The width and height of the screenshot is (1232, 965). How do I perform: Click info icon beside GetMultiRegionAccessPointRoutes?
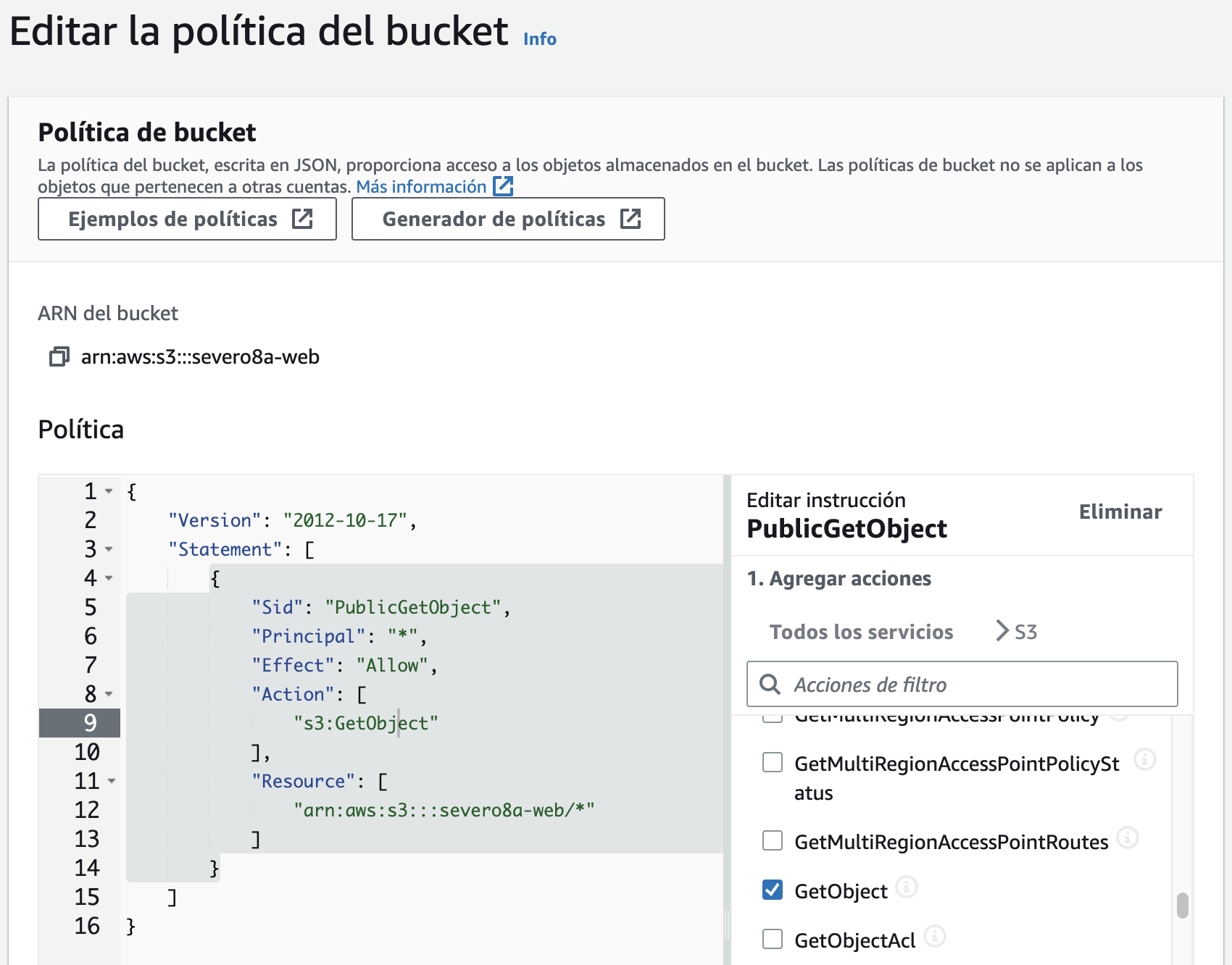[1128, 837]
